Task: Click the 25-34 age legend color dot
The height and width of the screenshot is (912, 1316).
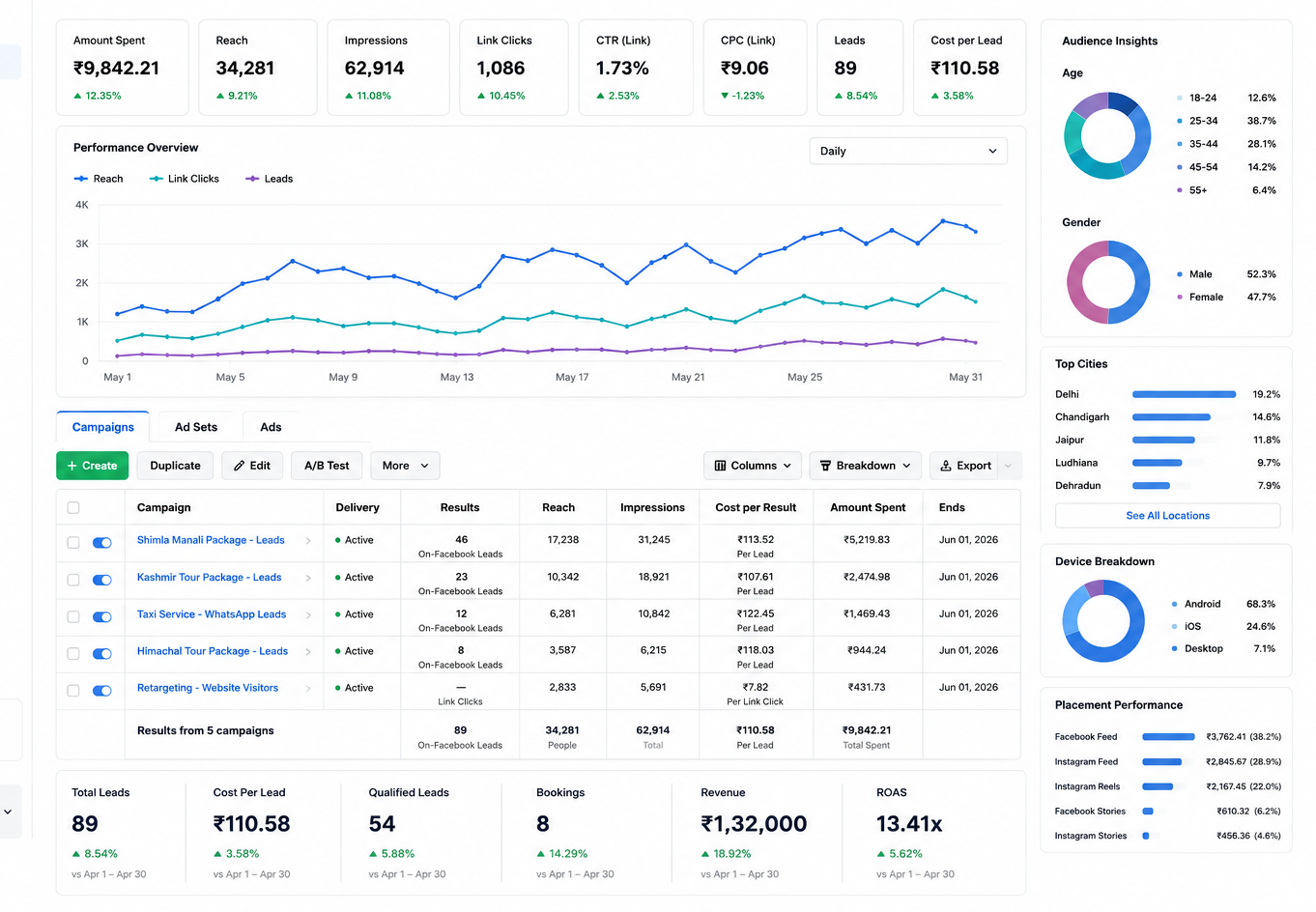Action: [1180, 121]
